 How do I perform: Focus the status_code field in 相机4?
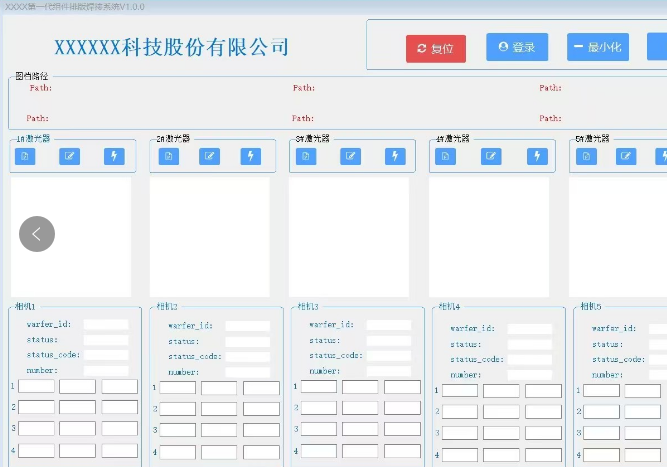530,360
